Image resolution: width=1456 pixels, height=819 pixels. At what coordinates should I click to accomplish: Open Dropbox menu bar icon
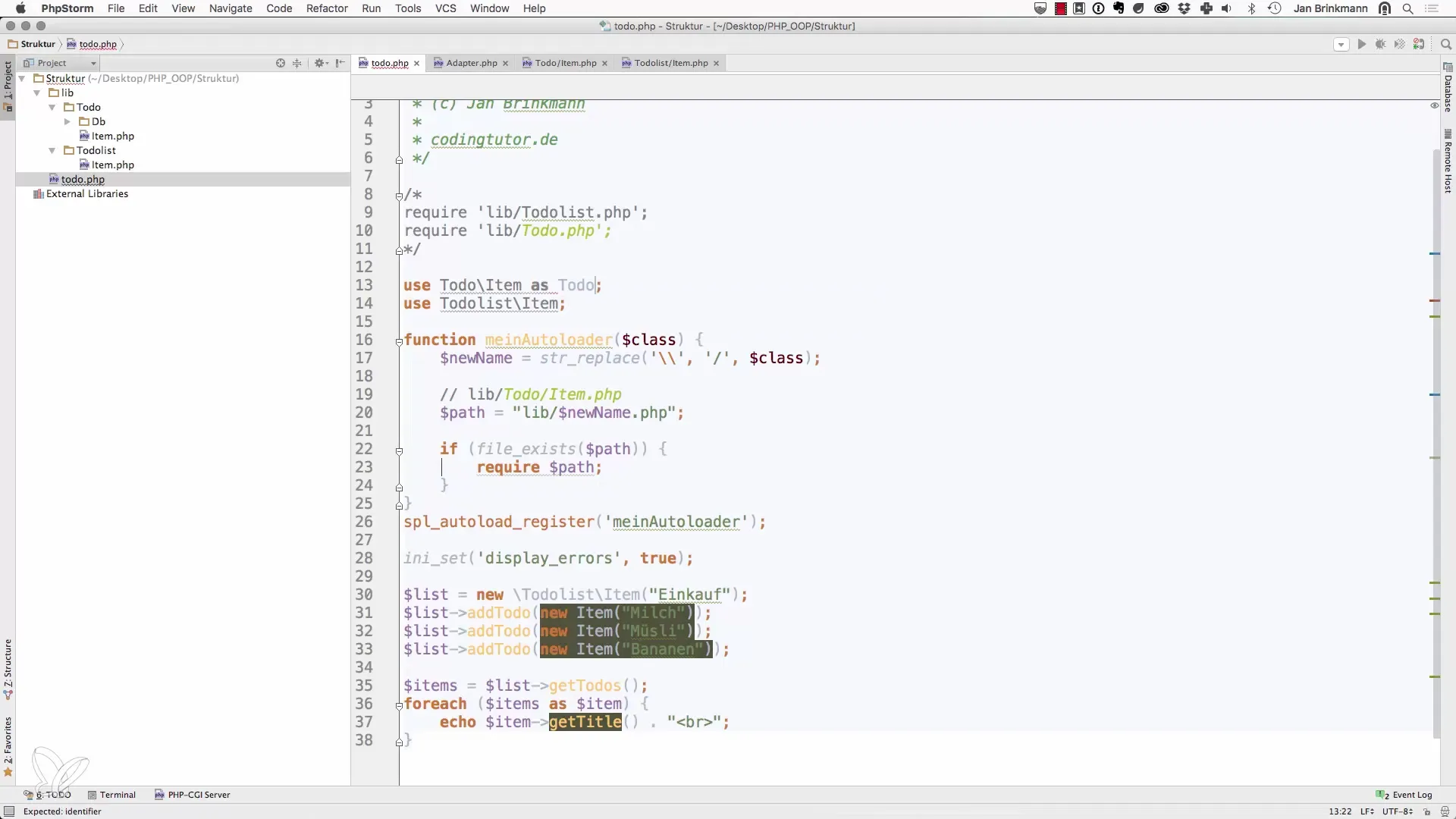(1185, 8)
